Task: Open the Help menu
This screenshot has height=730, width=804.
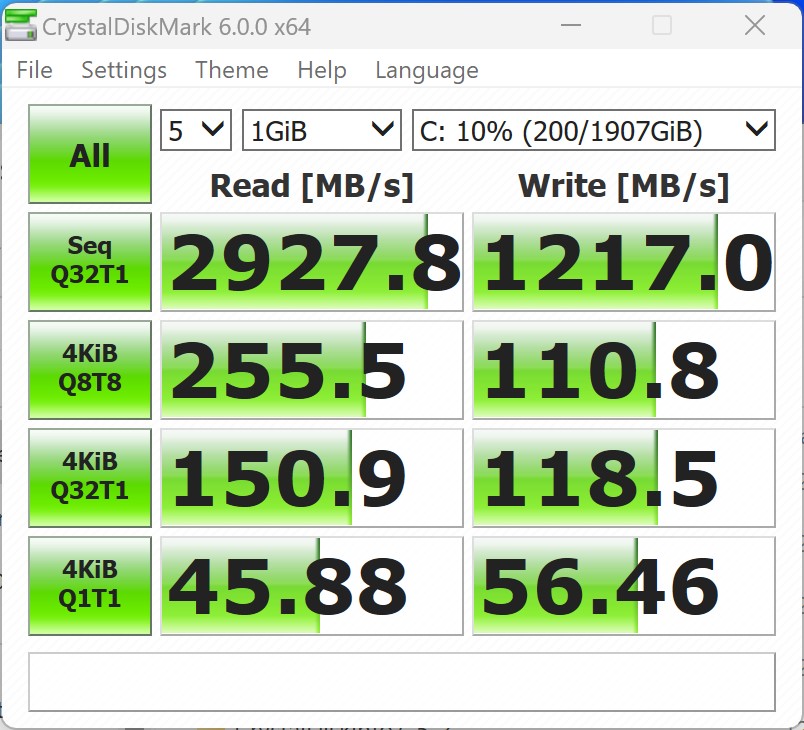Action: pos(322,70)
